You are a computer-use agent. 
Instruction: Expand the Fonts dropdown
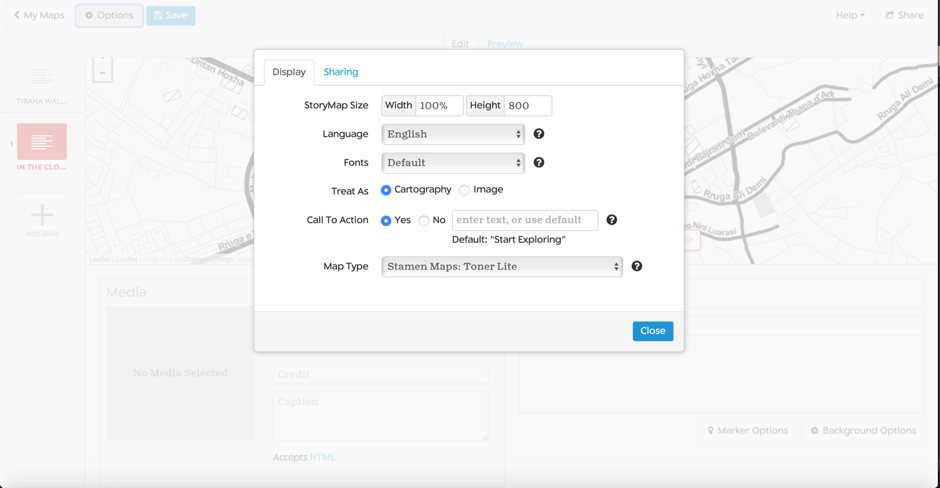tap(453, 162)
